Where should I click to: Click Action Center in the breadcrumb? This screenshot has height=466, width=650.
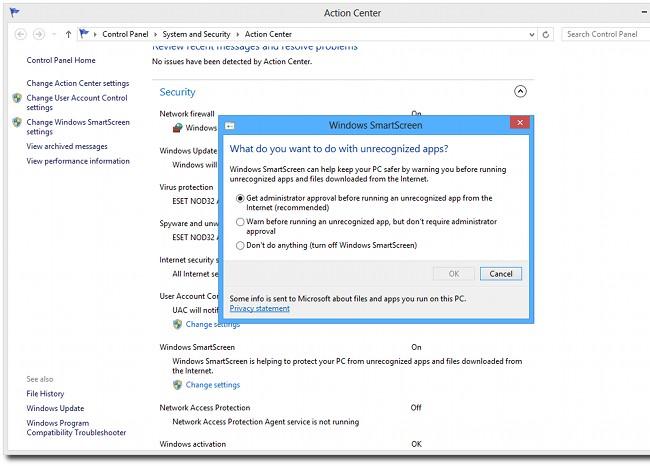point(268,34)
